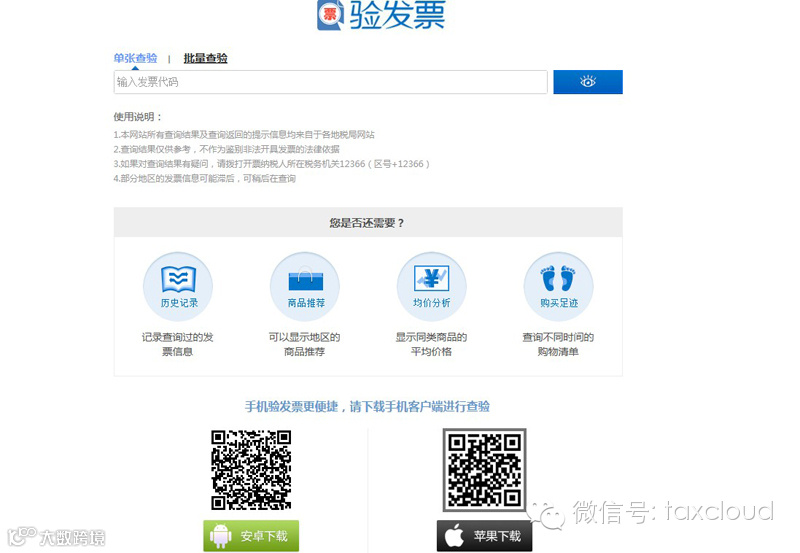Click the 手机验发票更便捷 headline text

367,407
